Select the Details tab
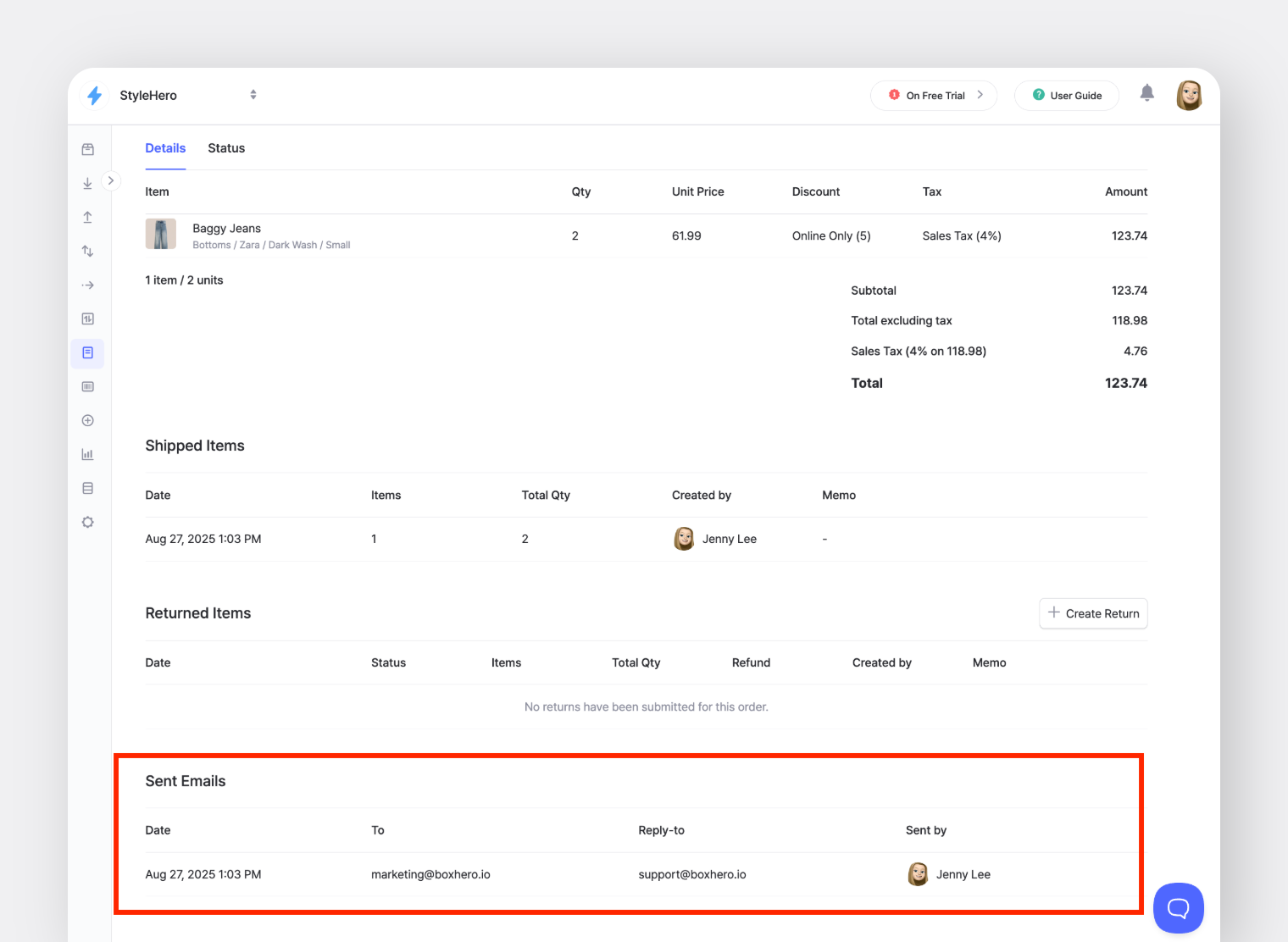1288x942 pixels. [165, 147]
